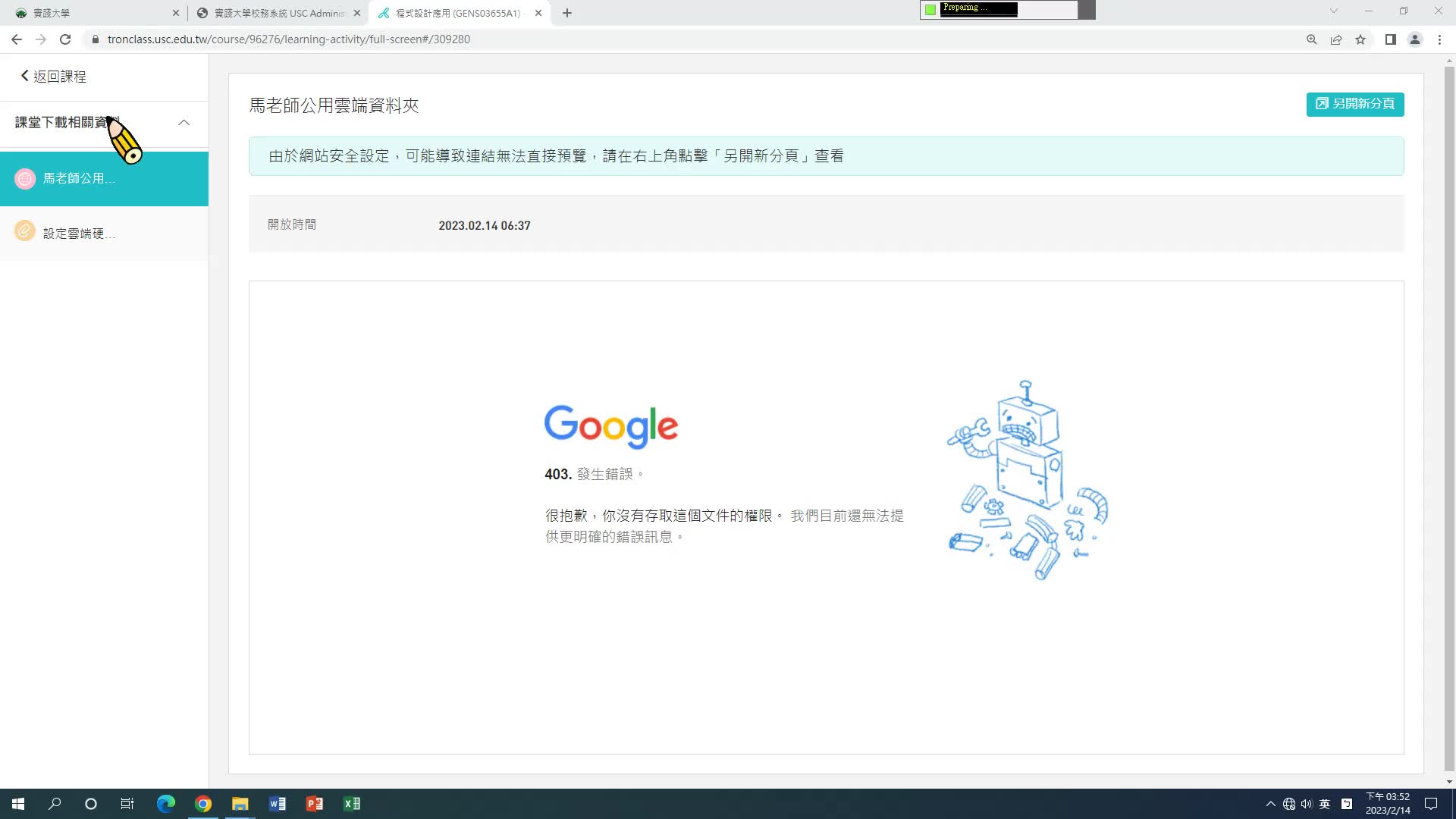This screenshot has height=819, width=1456.
Task: Close the 程式設計應用 tab
Action: click(538, 13)
